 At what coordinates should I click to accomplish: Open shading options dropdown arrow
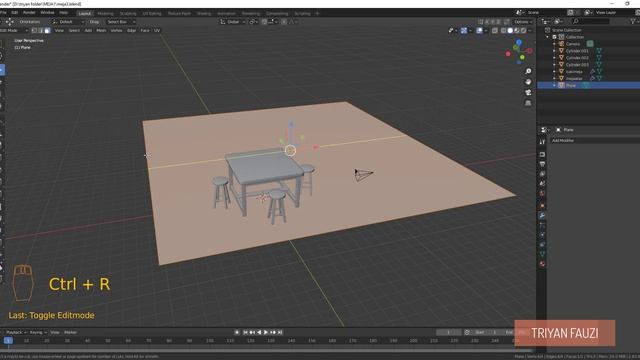530,31
